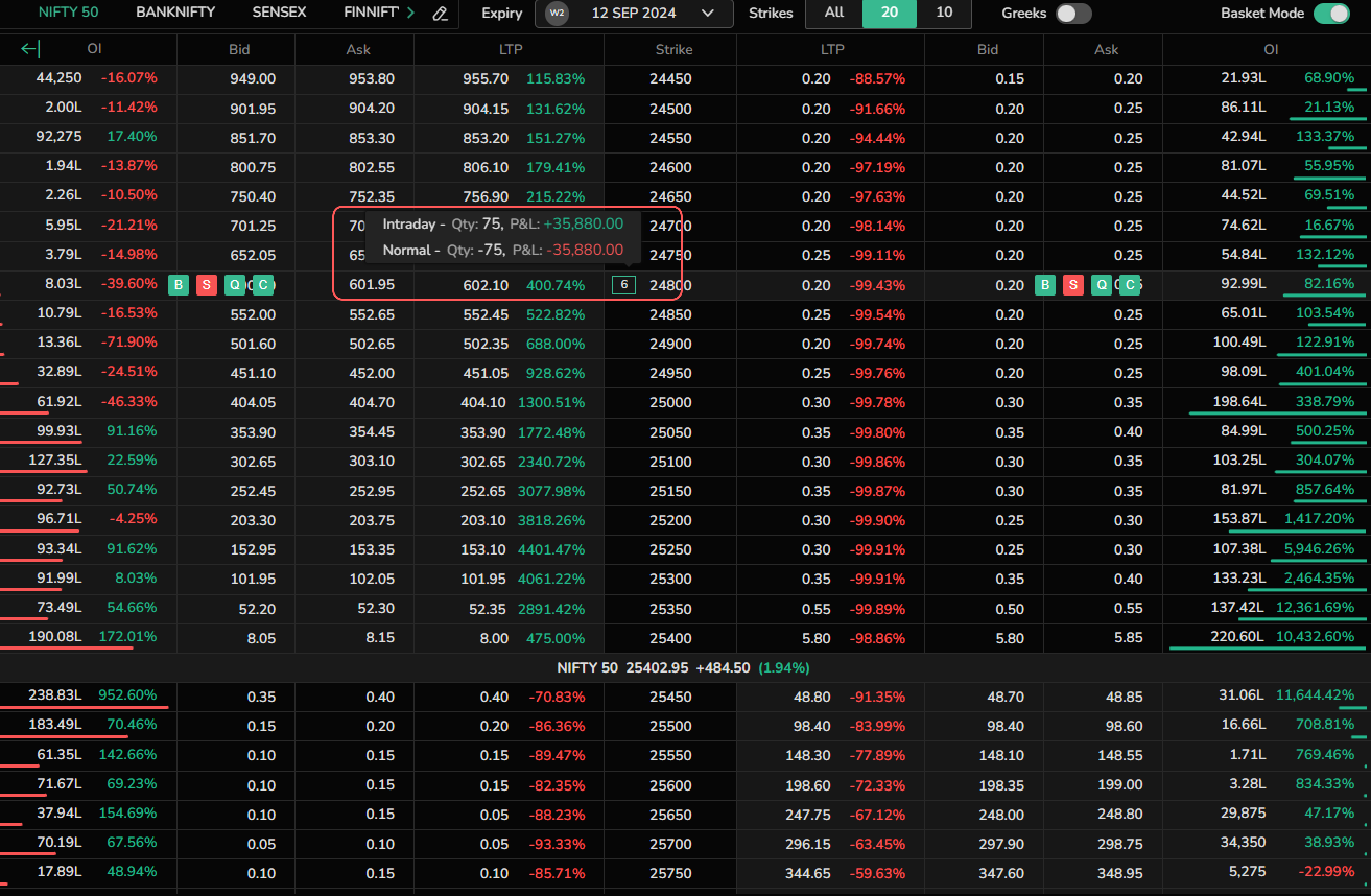Click call-side Sell (S) button on 24800 row
The width and height of the screenshot is (1371, 896).
(x=206, y=285)
